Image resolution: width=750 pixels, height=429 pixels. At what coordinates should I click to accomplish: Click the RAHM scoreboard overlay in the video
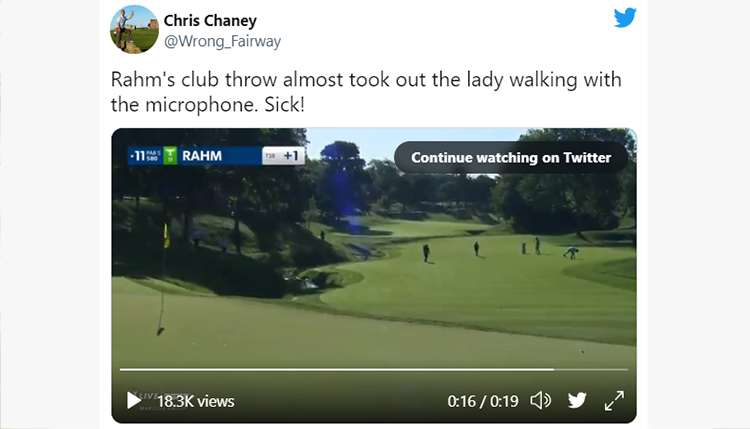tap(216, 155)
